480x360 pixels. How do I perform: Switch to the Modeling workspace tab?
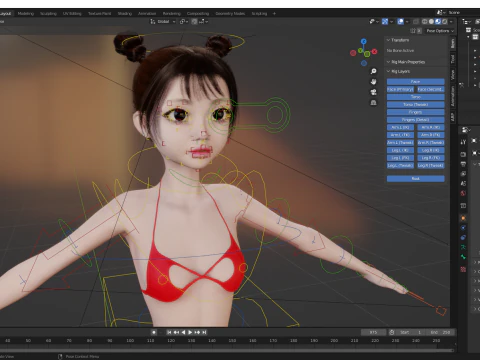26,13
